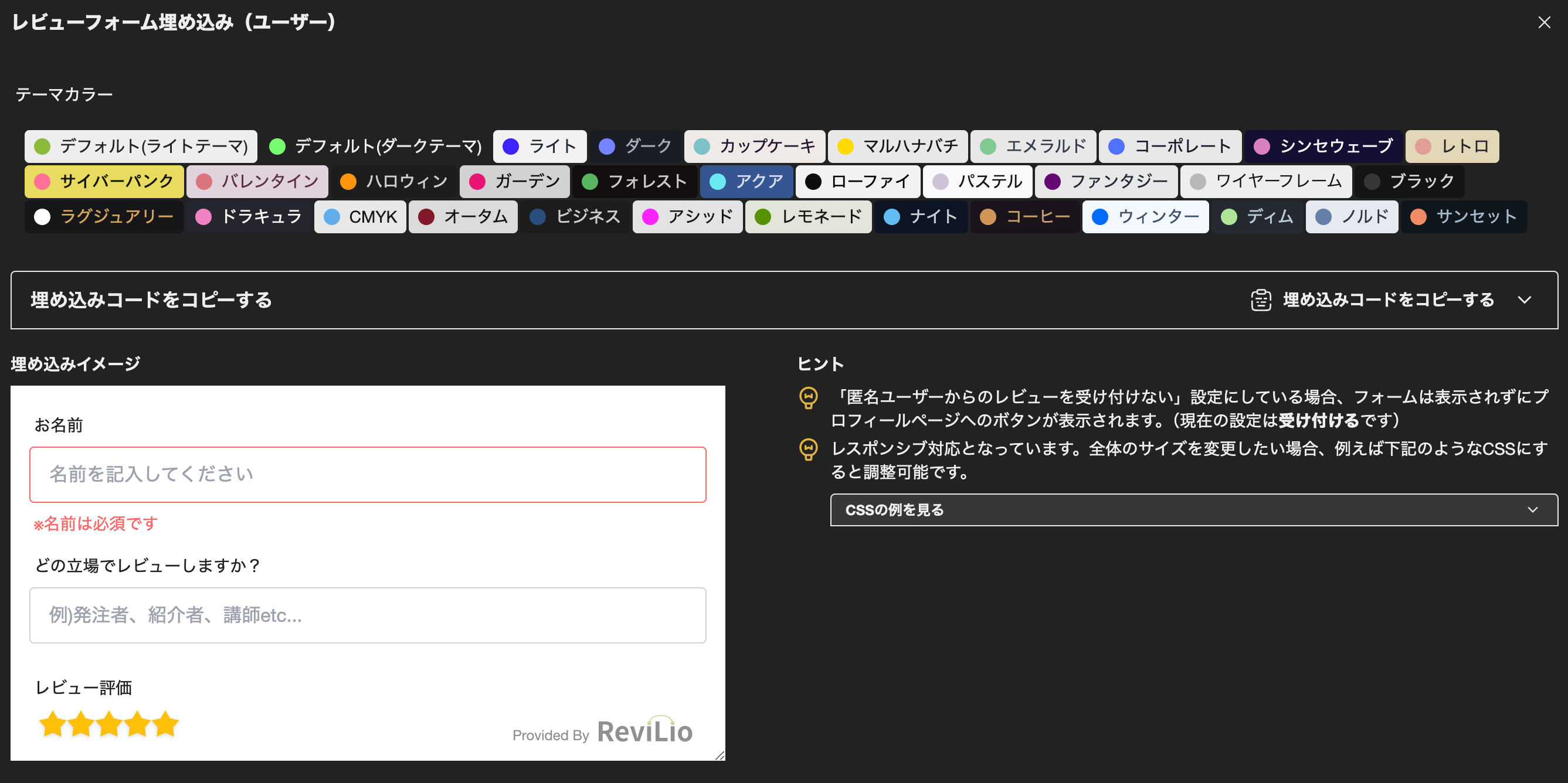Choose the フォレスト theme
Image resolution: width=1568 pixels, height=783 pixels.
point(634,181)
